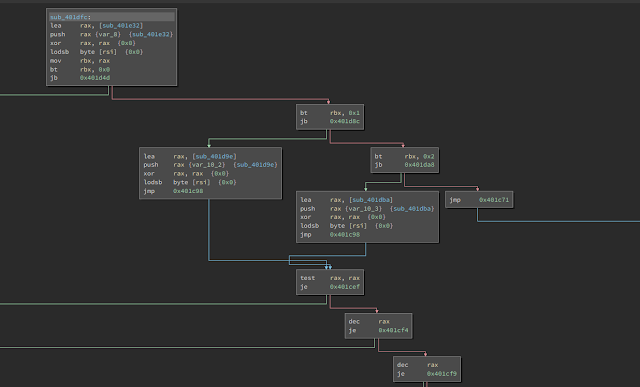Screen dimensions: 640x387
Task: Select the bt rbx, 0x0 instruction
Action: (x=80, y=69)
